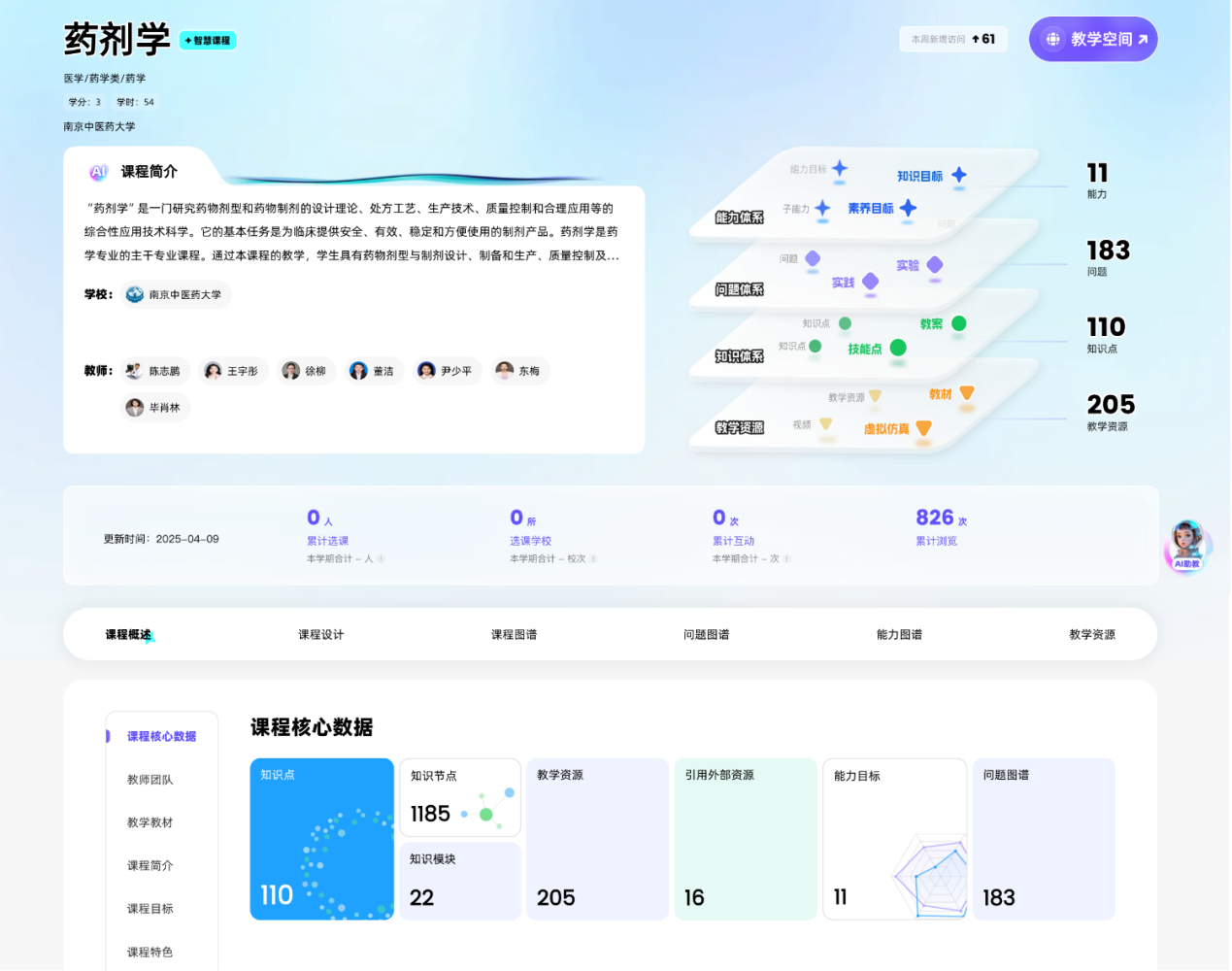The width and height of the screenshot is (1232, 971).
Task: Open 教师团队 in the side menu
Action: coord(150,780)
